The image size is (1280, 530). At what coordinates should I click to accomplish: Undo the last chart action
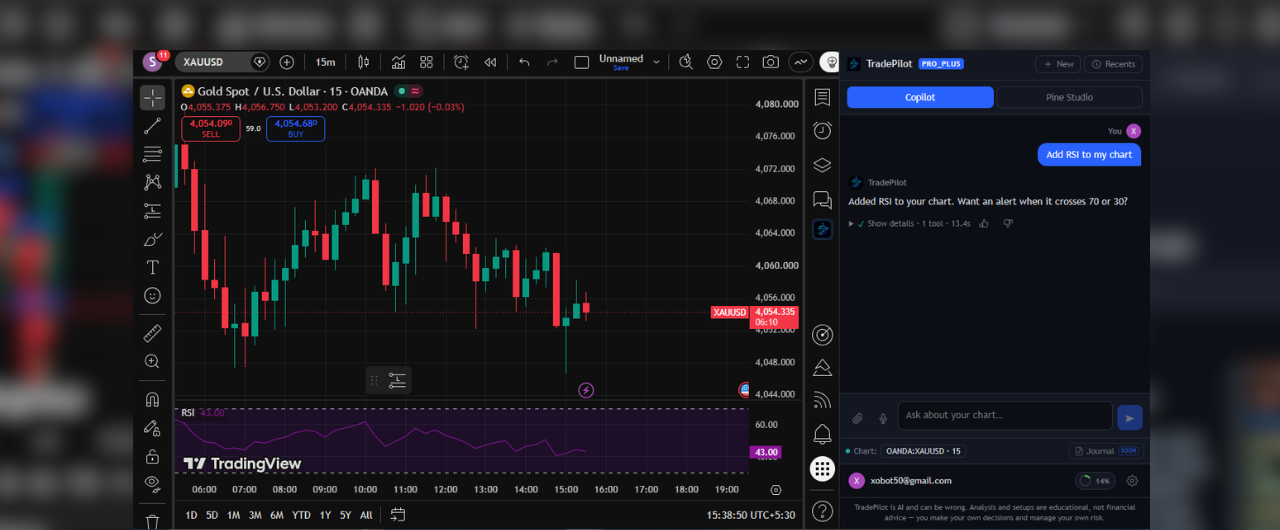pyautogui.click(x=524, y=62)
